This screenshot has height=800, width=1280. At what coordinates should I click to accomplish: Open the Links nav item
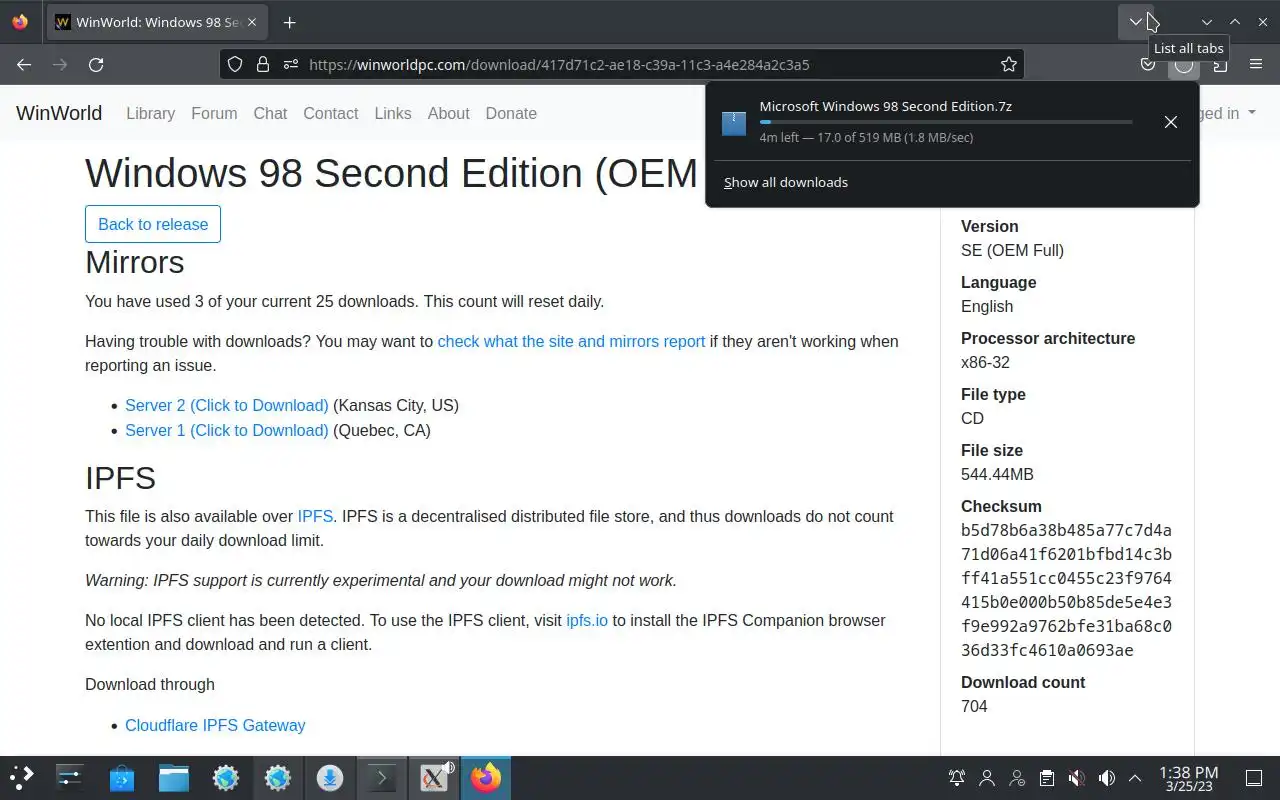(393, 113)
